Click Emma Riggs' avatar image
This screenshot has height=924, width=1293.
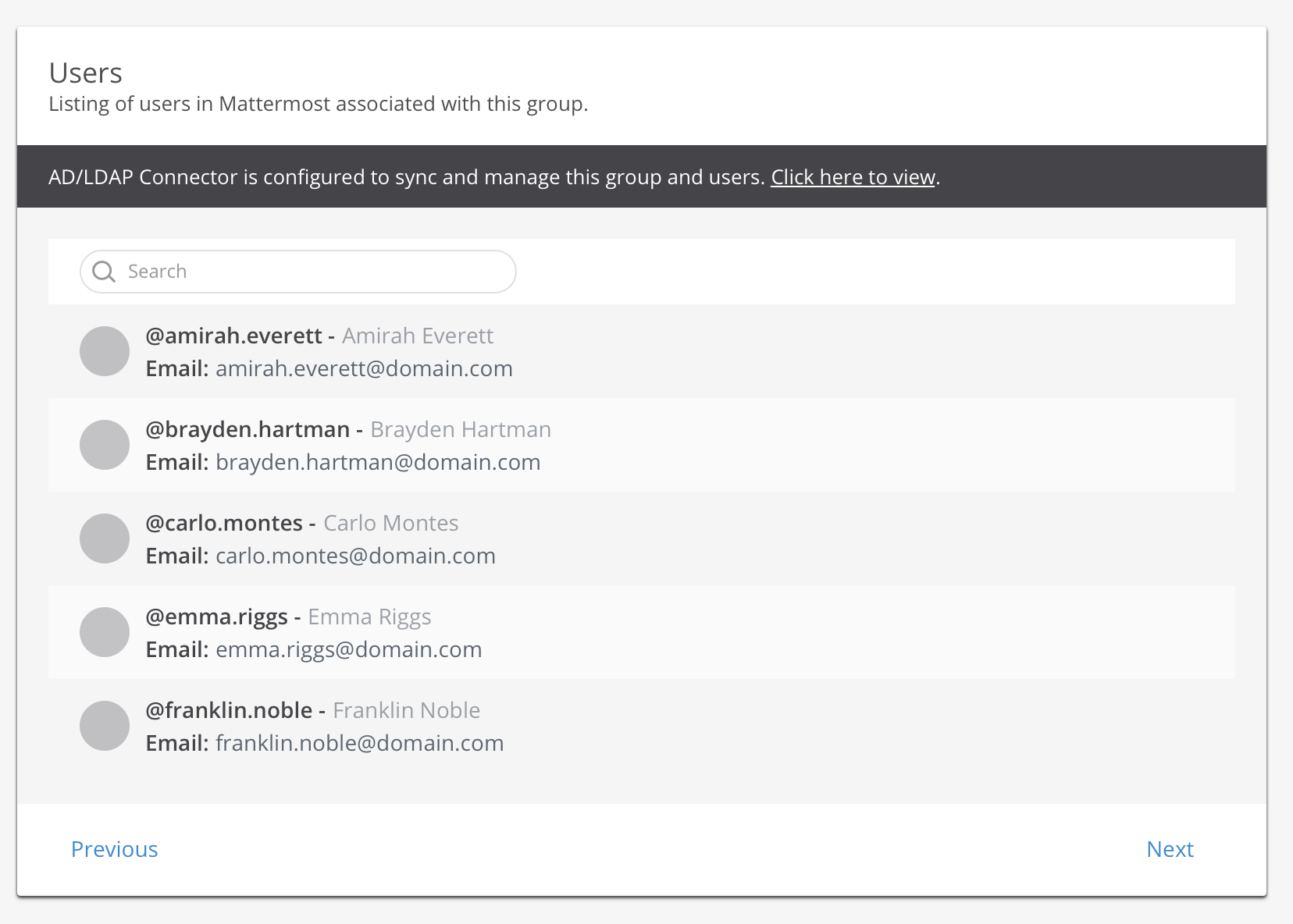(105, 632)
